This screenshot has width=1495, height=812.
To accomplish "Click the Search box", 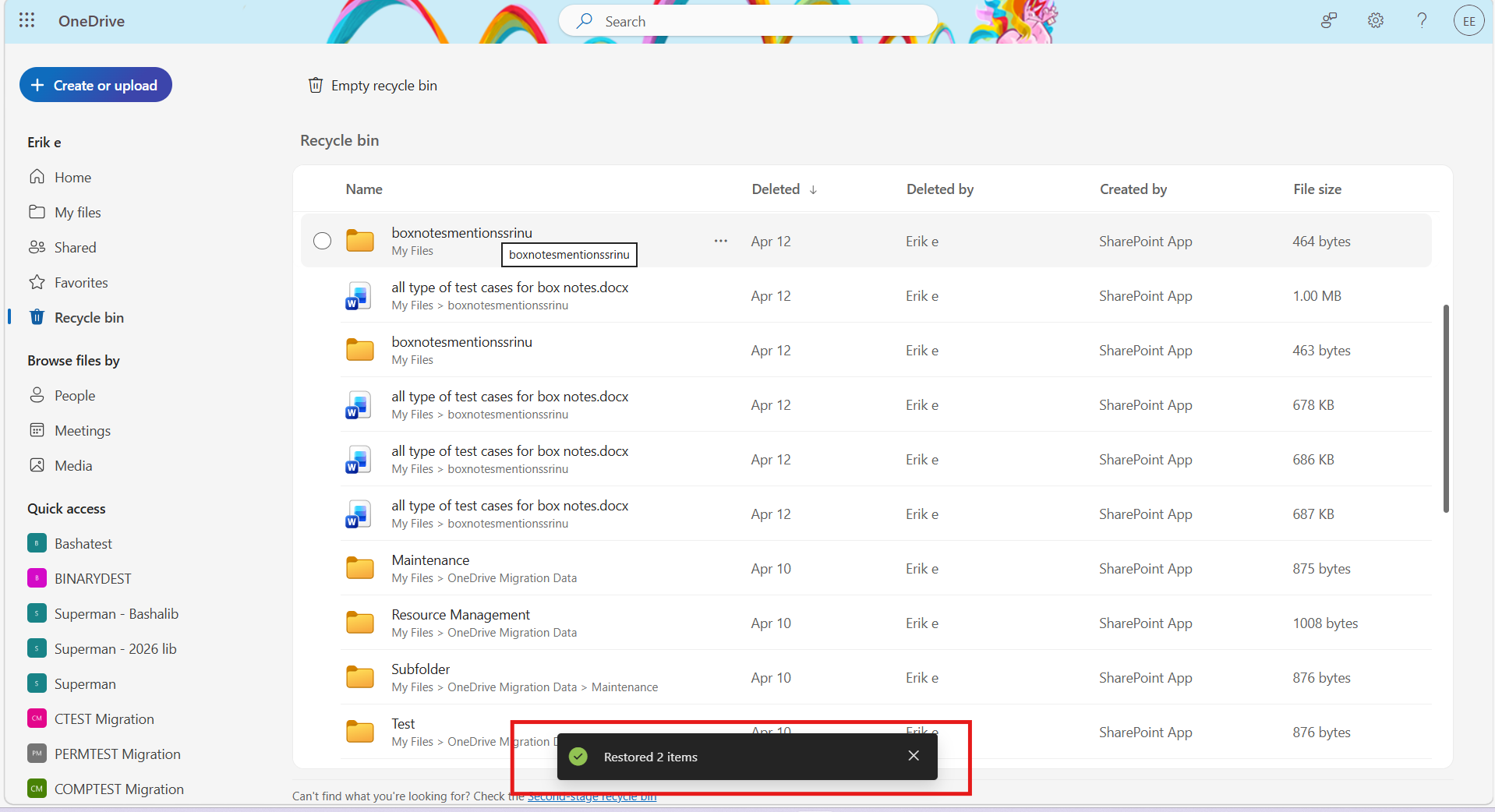I will coord(748,21).
